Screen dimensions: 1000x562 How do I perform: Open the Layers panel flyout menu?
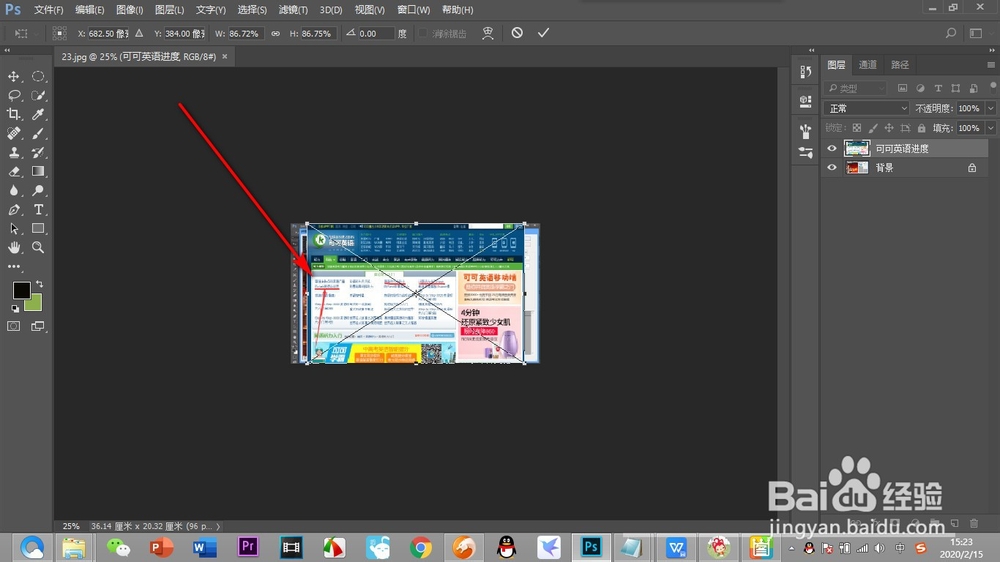[x=990, y=65]
